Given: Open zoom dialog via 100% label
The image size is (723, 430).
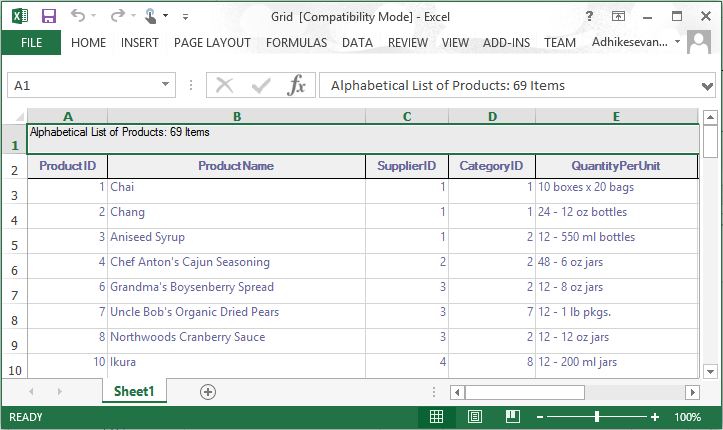Looking at the screenshot, I should [687, 418].
